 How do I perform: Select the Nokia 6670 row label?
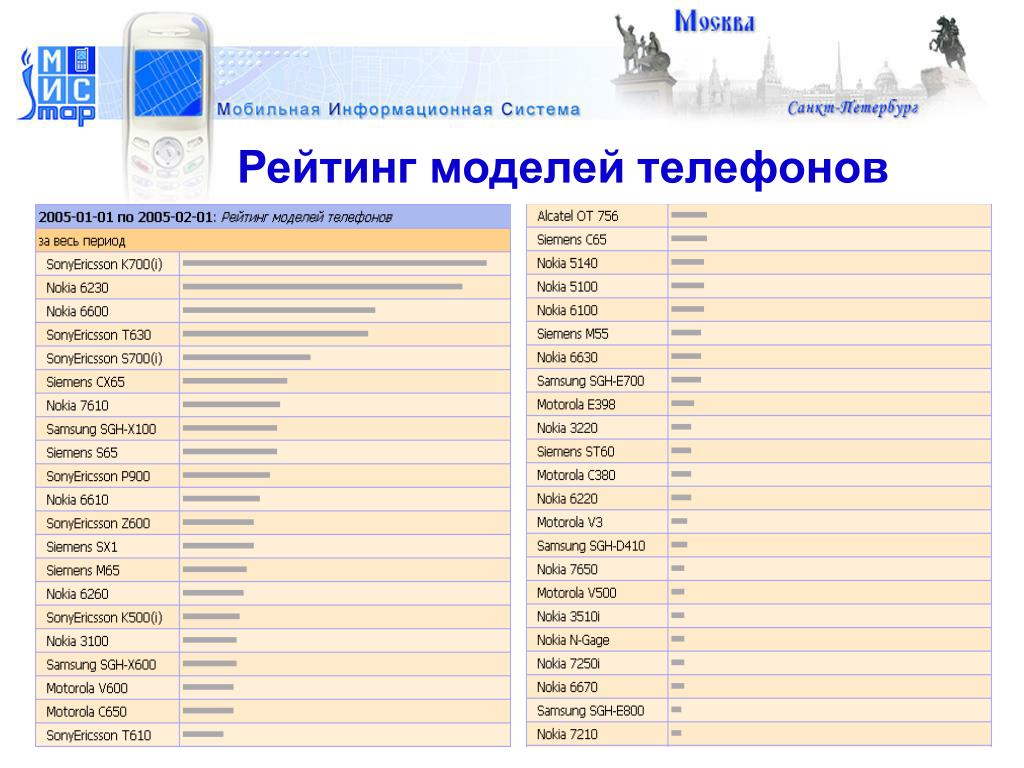(567, 687)
